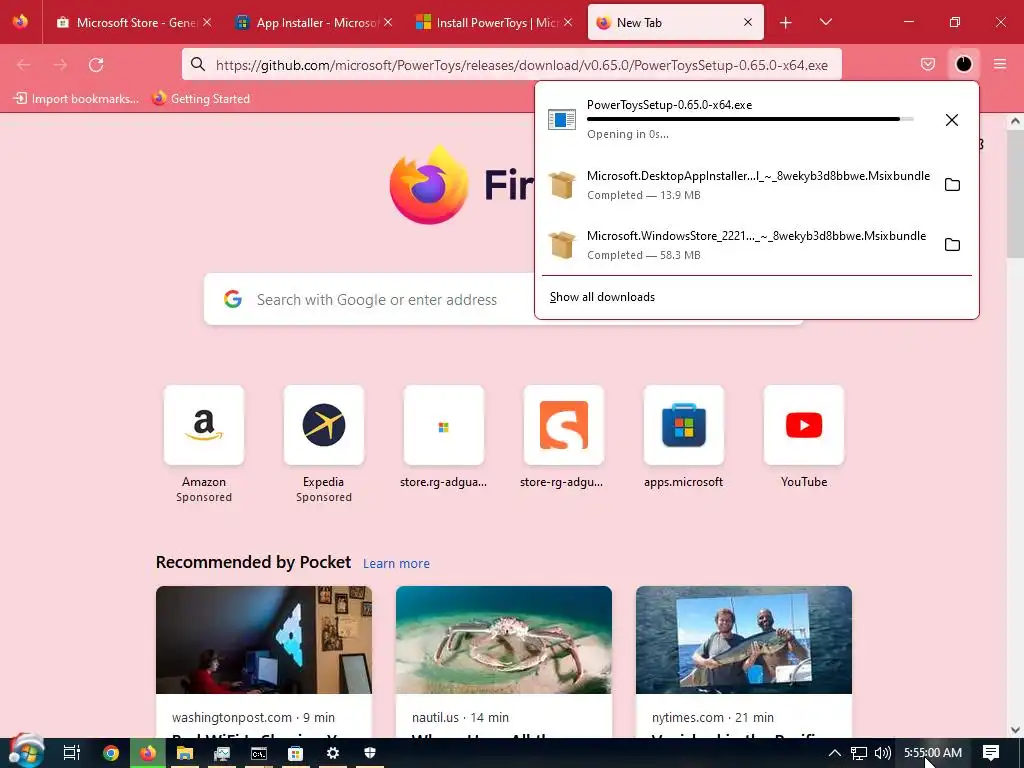This screenshot has width=1024, height=768.
Task: Switch to the Microsoft Store - Generator tab
Action: [134, 22]
